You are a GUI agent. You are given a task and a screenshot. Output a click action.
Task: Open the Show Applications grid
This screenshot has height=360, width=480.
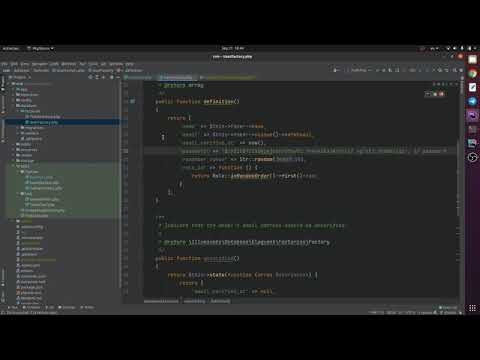tap(472, 308)
